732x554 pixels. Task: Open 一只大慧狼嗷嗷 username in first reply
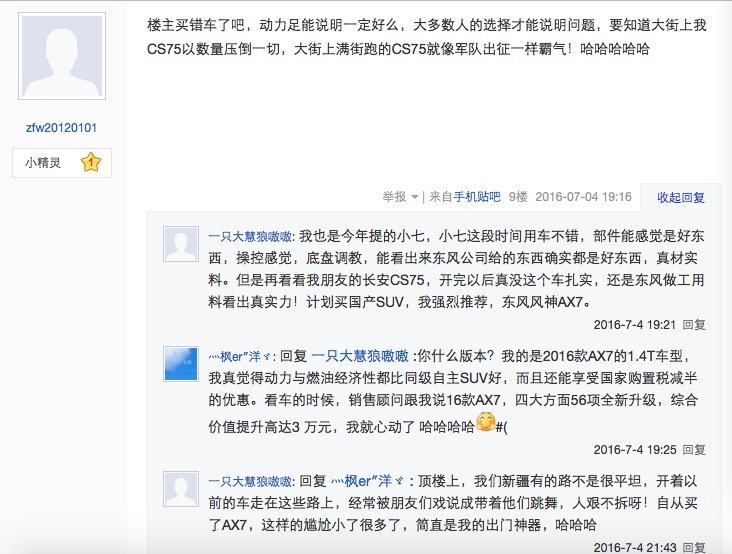click(250, 237)
